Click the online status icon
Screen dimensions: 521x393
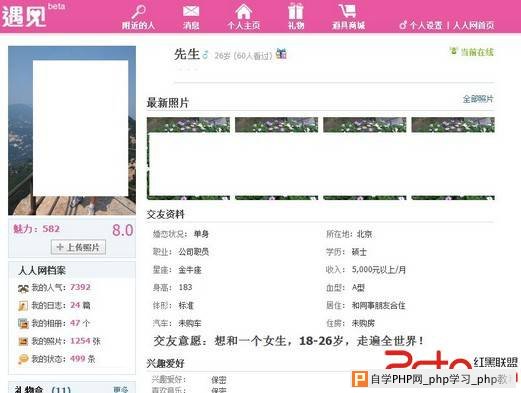coord(453,51)
